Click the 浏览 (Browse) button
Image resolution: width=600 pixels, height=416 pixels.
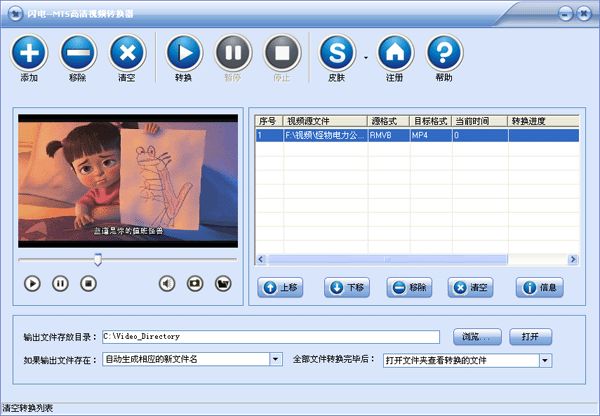477,336
